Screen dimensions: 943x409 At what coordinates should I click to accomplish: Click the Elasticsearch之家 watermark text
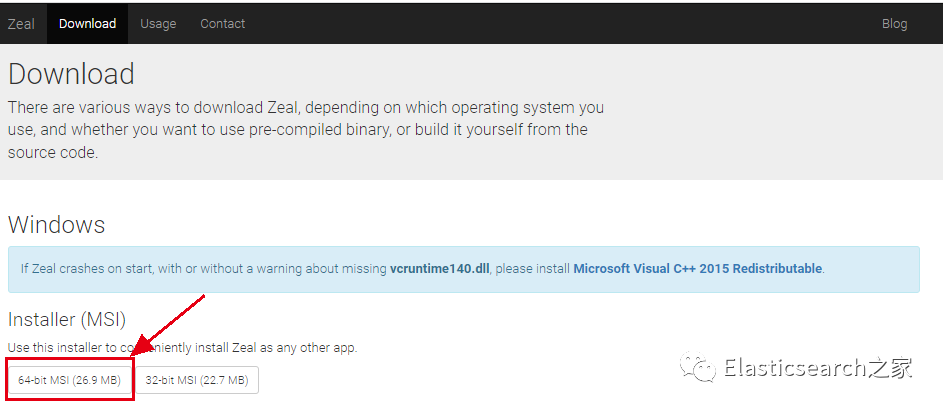pos(818,368)
